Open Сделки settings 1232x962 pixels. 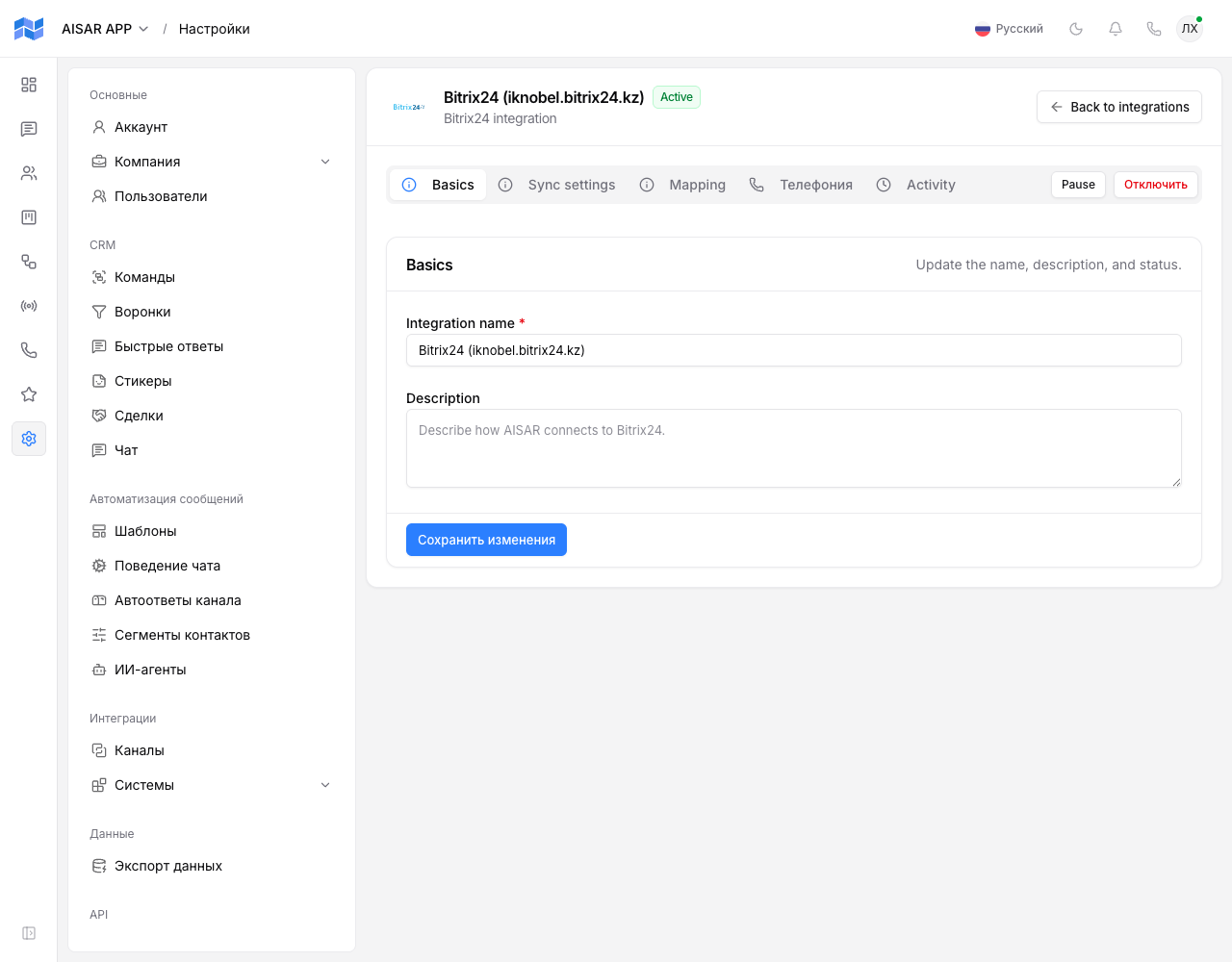click(212, 416)
